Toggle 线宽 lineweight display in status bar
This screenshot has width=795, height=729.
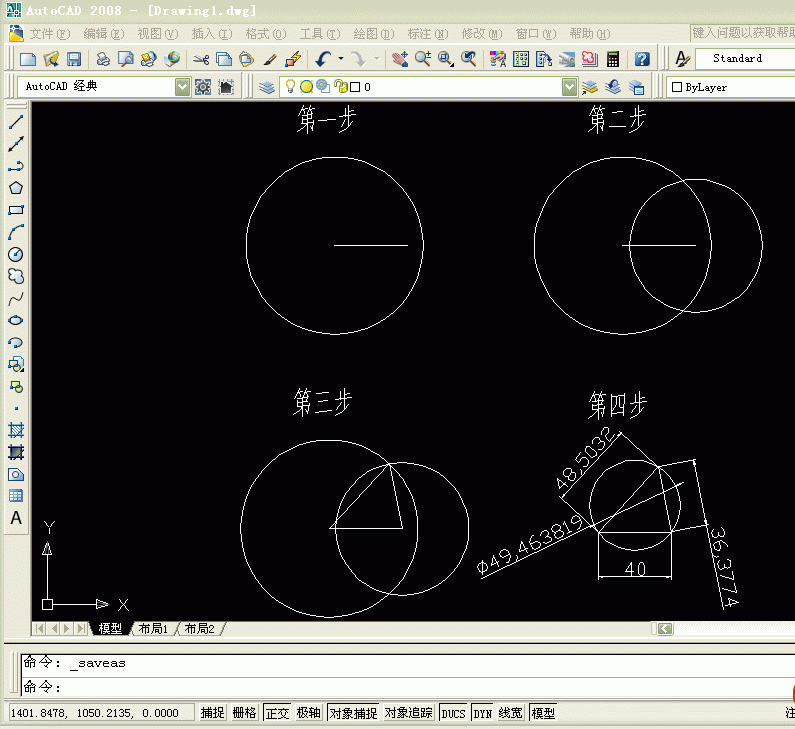tap(510, 713)
